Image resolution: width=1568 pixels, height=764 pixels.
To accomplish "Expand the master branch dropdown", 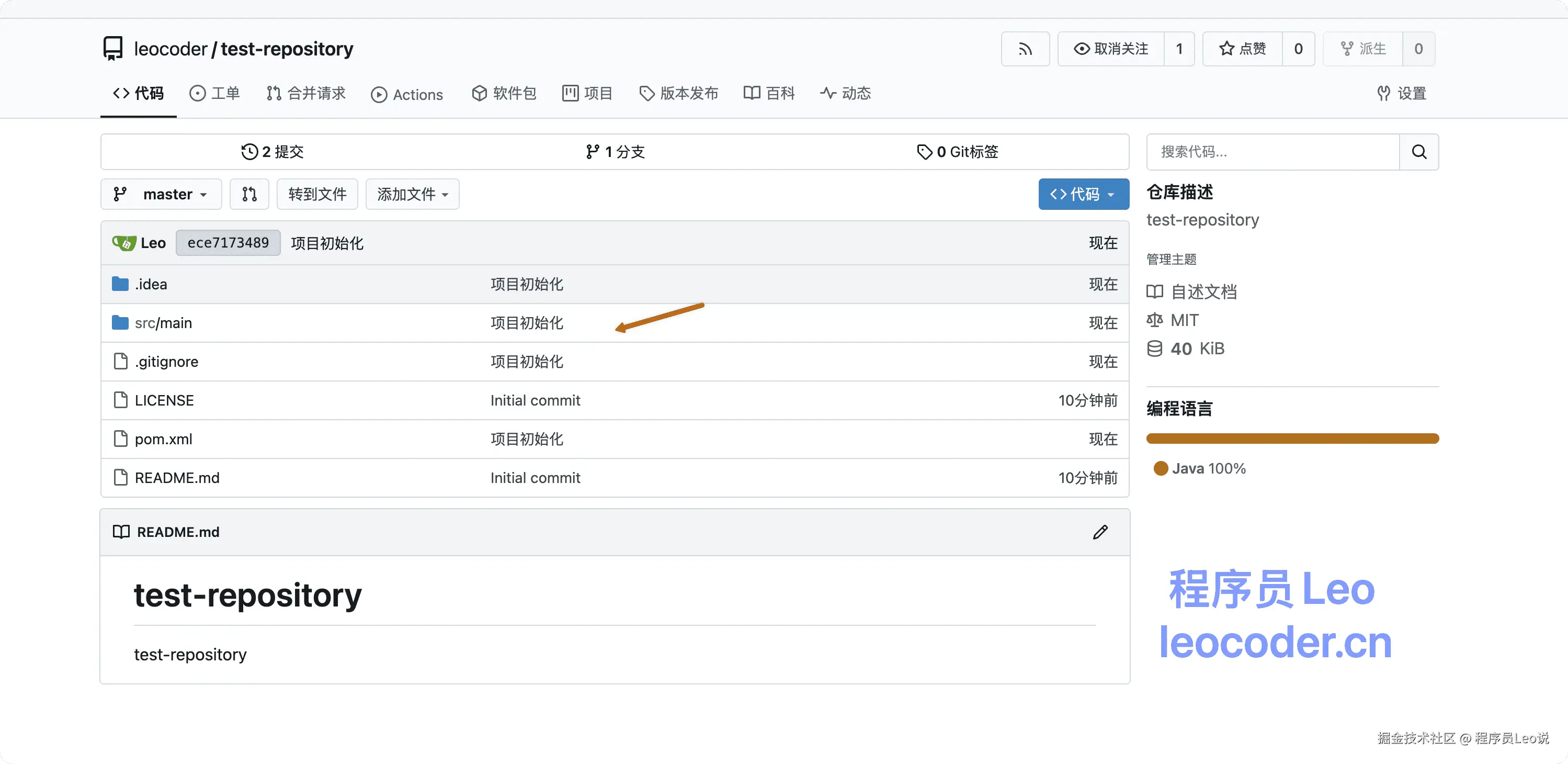I will 161,194.
